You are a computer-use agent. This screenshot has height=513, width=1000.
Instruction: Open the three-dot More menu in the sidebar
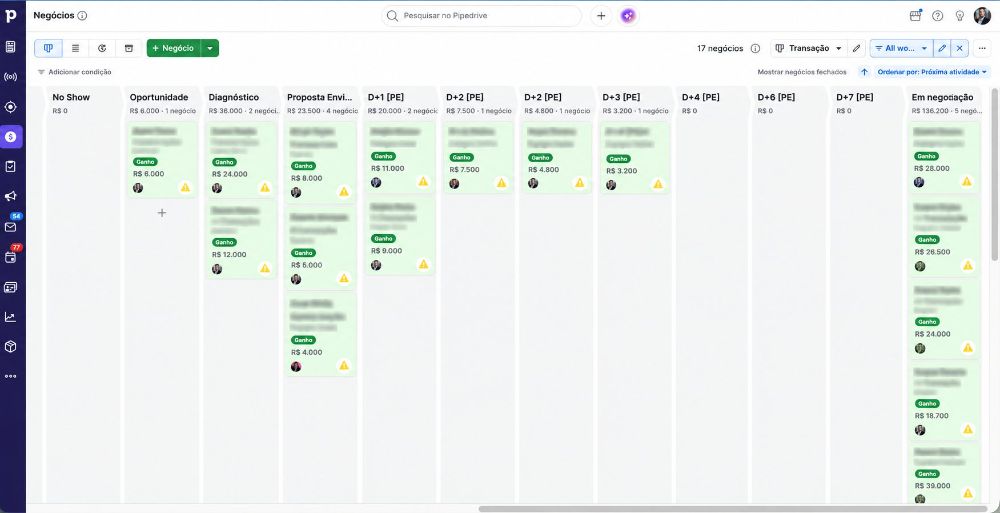coord(11,376)
